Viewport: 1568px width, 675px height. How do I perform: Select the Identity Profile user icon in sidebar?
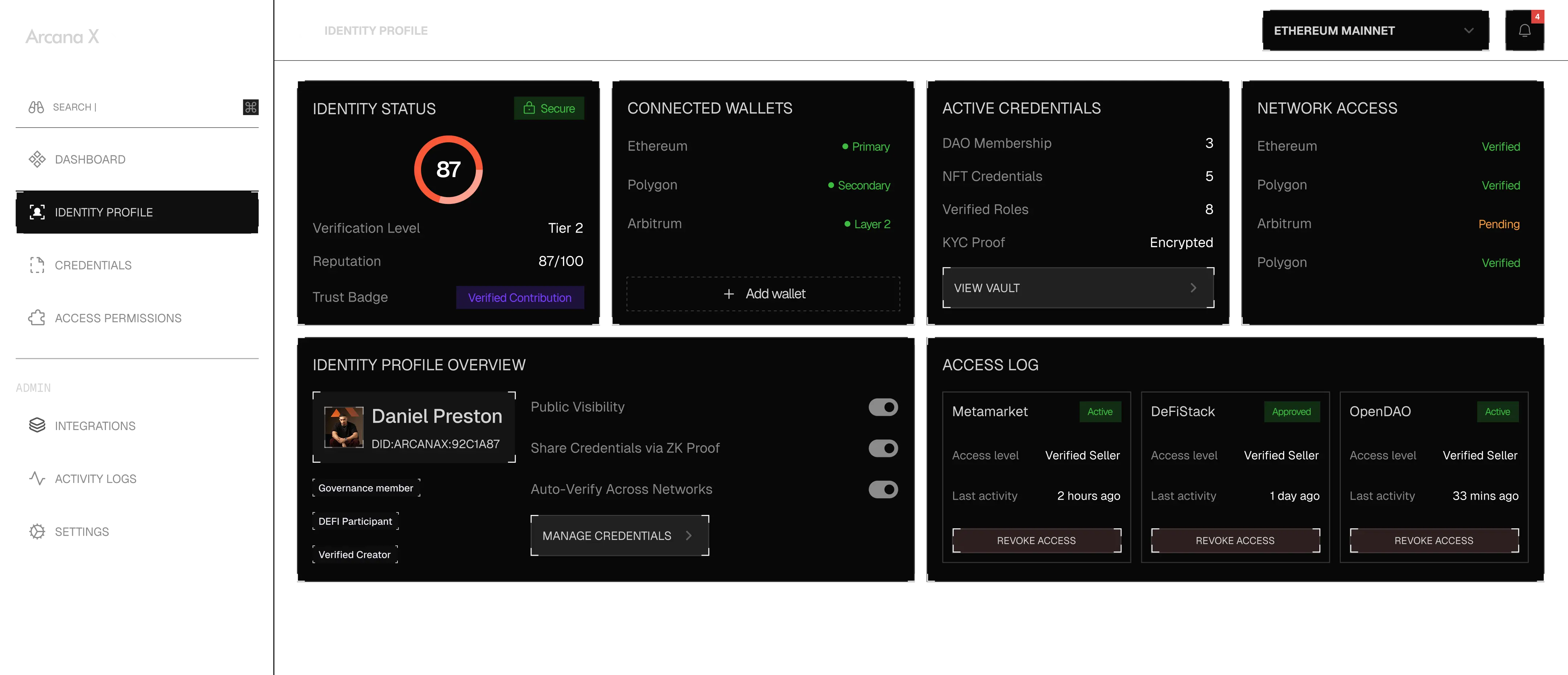coord(37,212)
